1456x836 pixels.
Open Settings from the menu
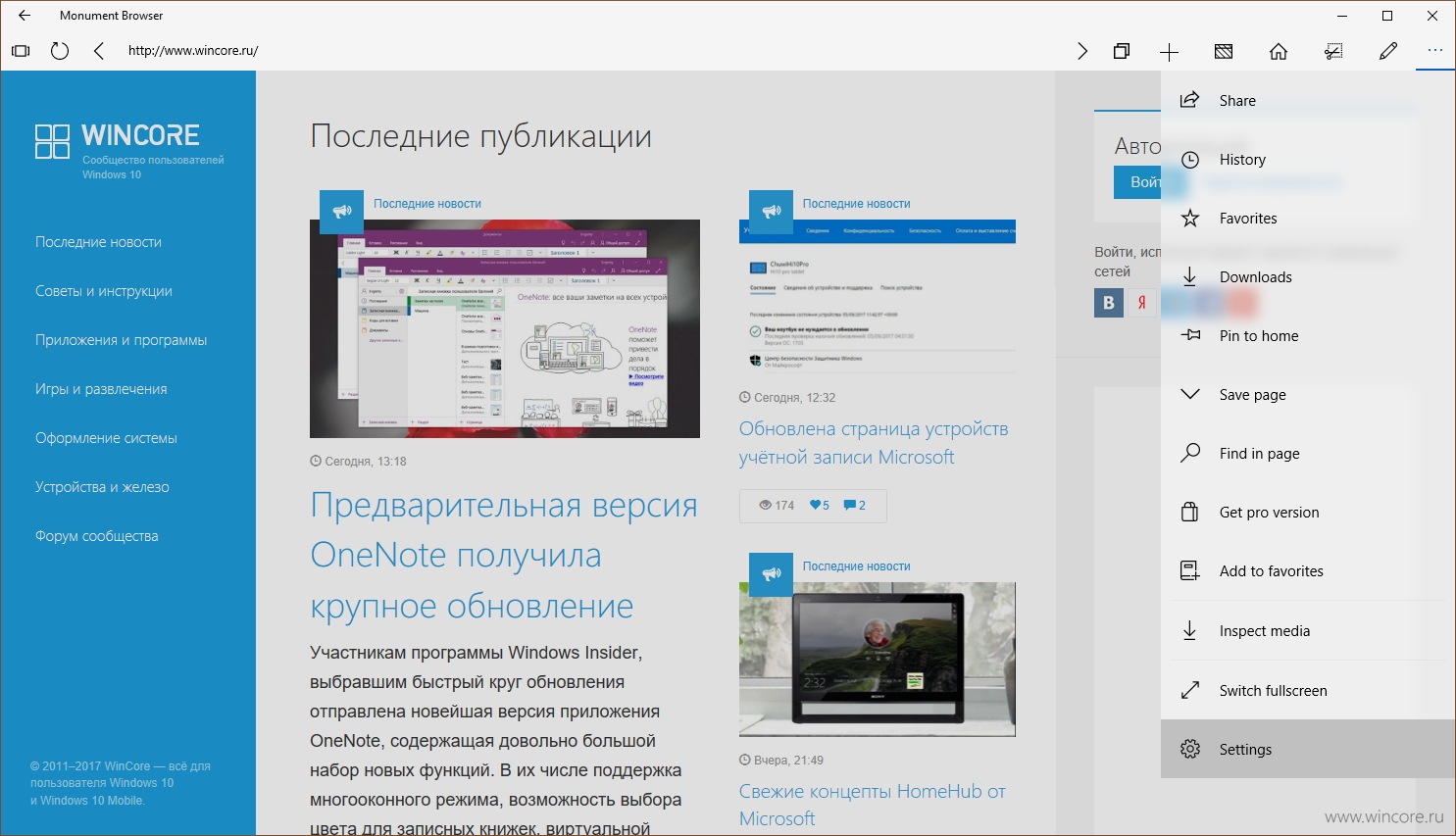(1308, 749)
